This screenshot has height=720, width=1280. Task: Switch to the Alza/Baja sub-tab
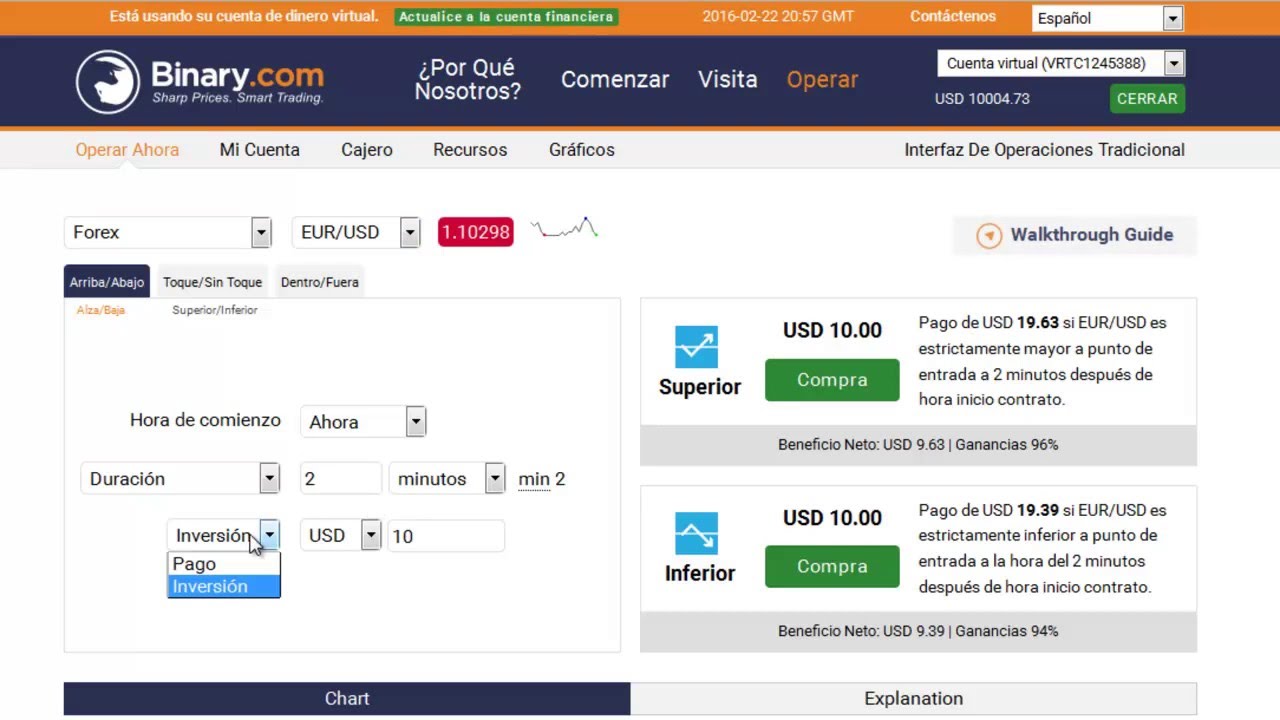[101, 310]
